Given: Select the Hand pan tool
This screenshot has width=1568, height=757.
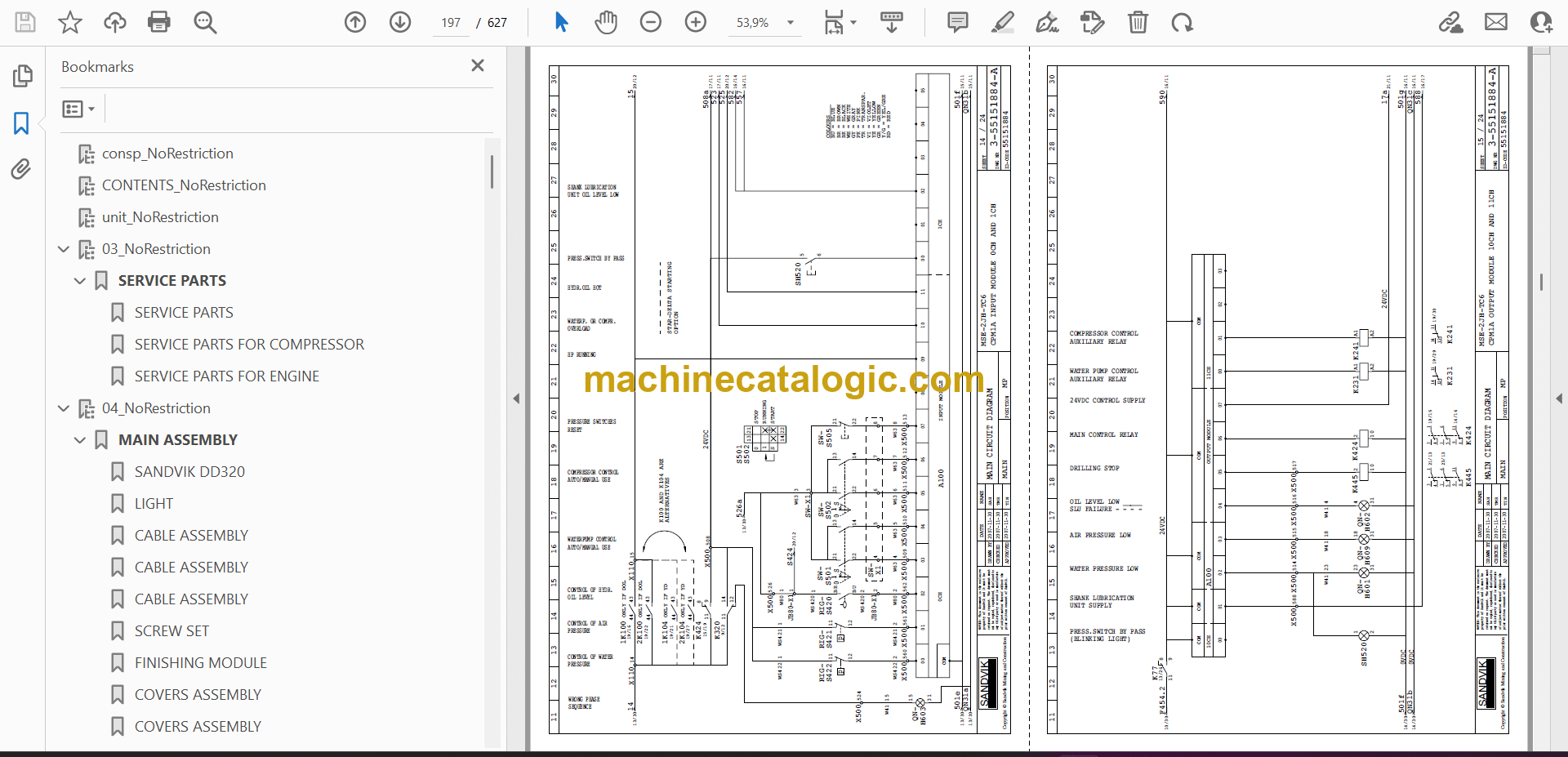Looking at the screenshot, I should coord(606,22).
